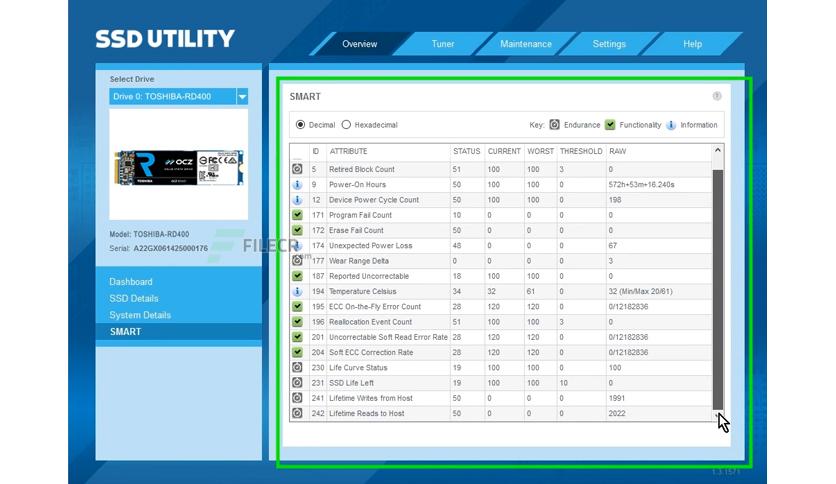This screenshot has width=836, height=484.
Task: Click the info icon for Device Power Cycle Count
Action: 297,200
